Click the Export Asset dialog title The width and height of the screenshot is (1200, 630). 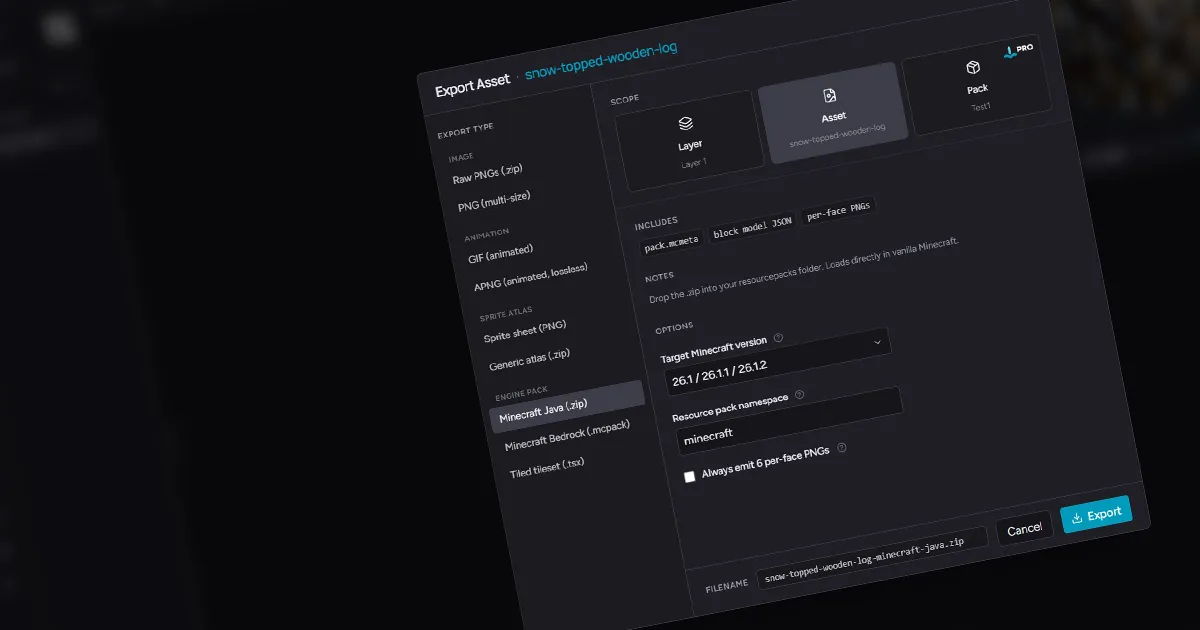pyautogui.click(x=473, y=86)
